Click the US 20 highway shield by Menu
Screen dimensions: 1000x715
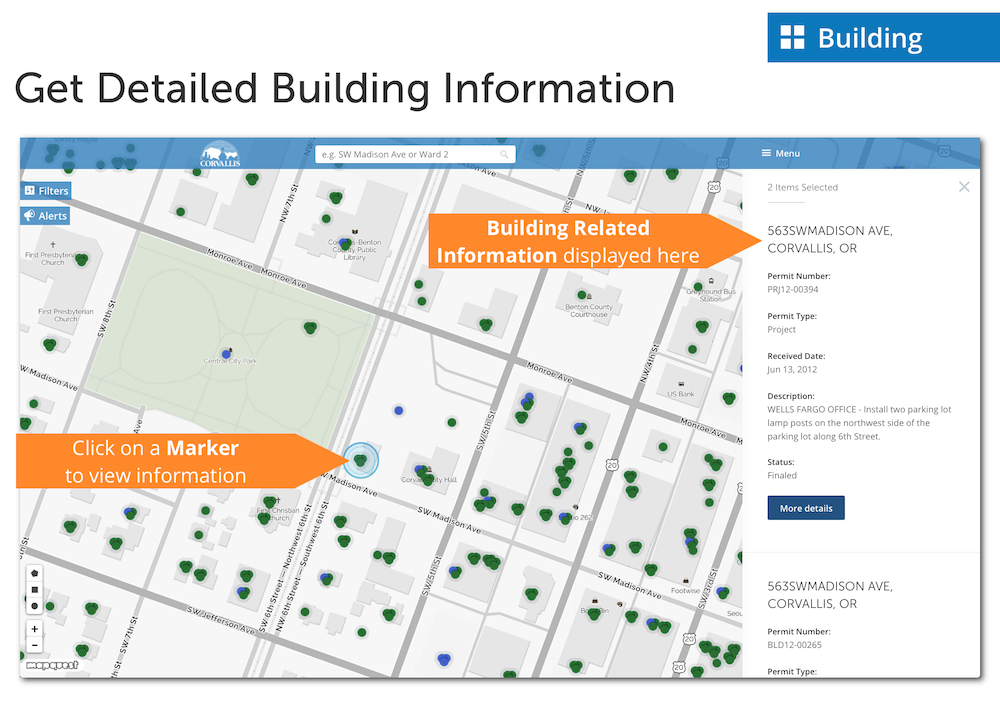pyautogui.click(x=722, y=162)
